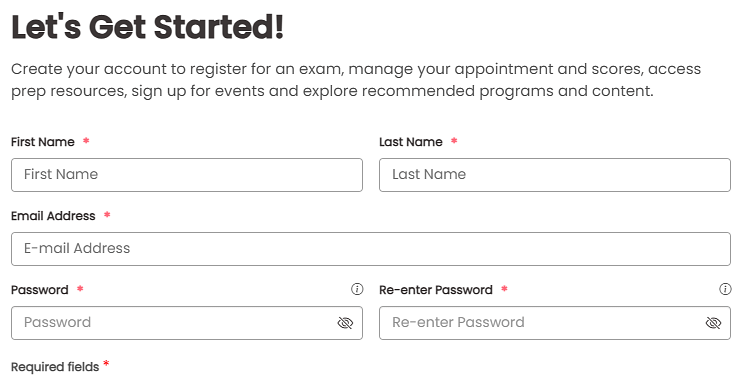Click the Password field label text

point(40,290)
